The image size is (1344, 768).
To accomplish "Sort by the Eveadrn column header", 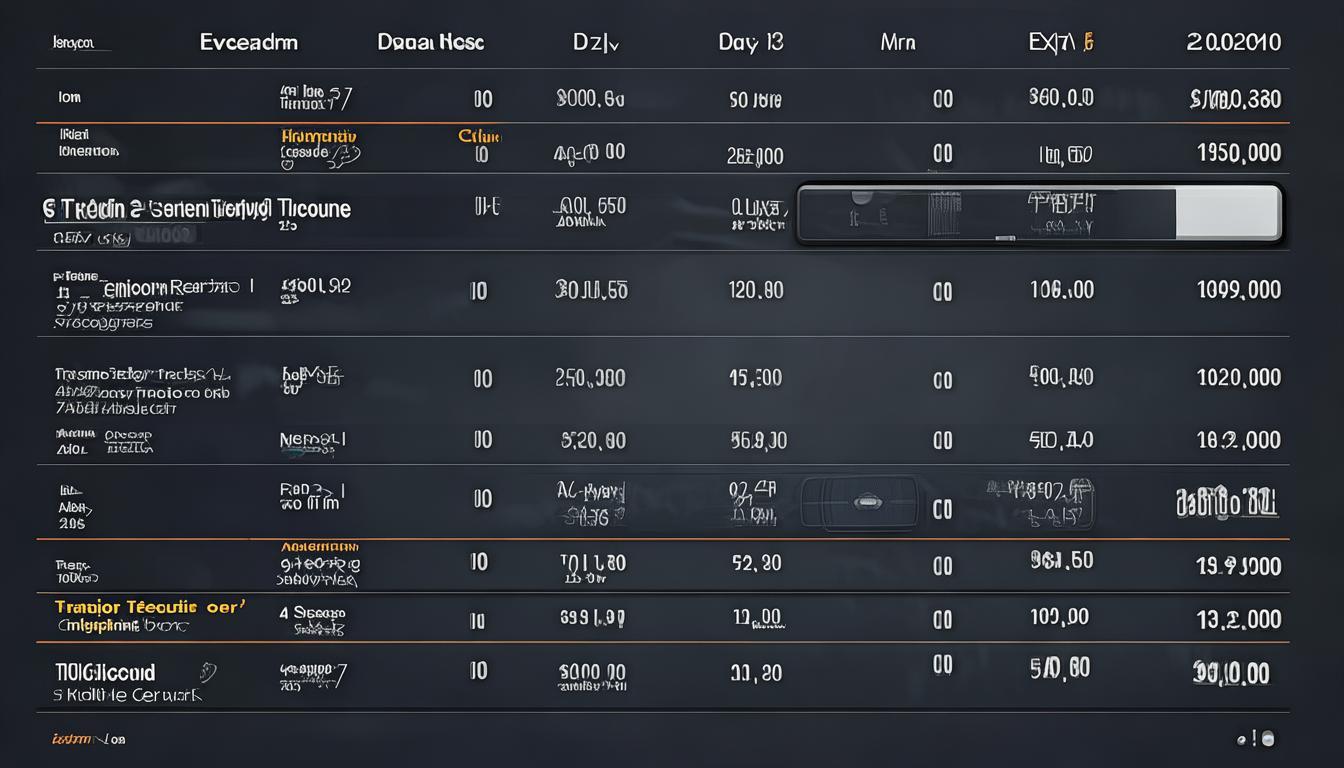I will (248, 43).
